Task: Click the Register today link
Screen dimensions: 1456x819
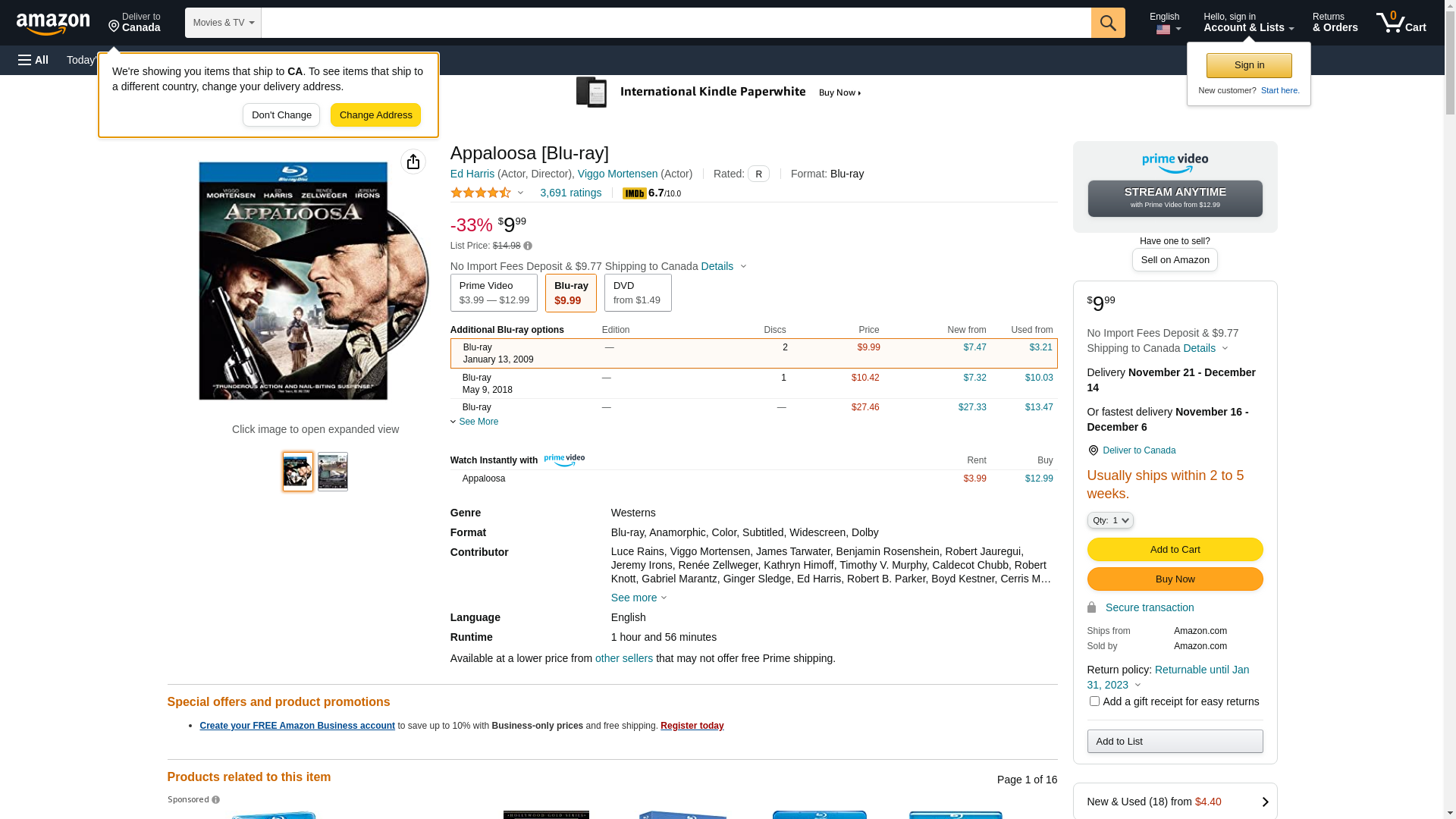Action: [x=692, y=726]
